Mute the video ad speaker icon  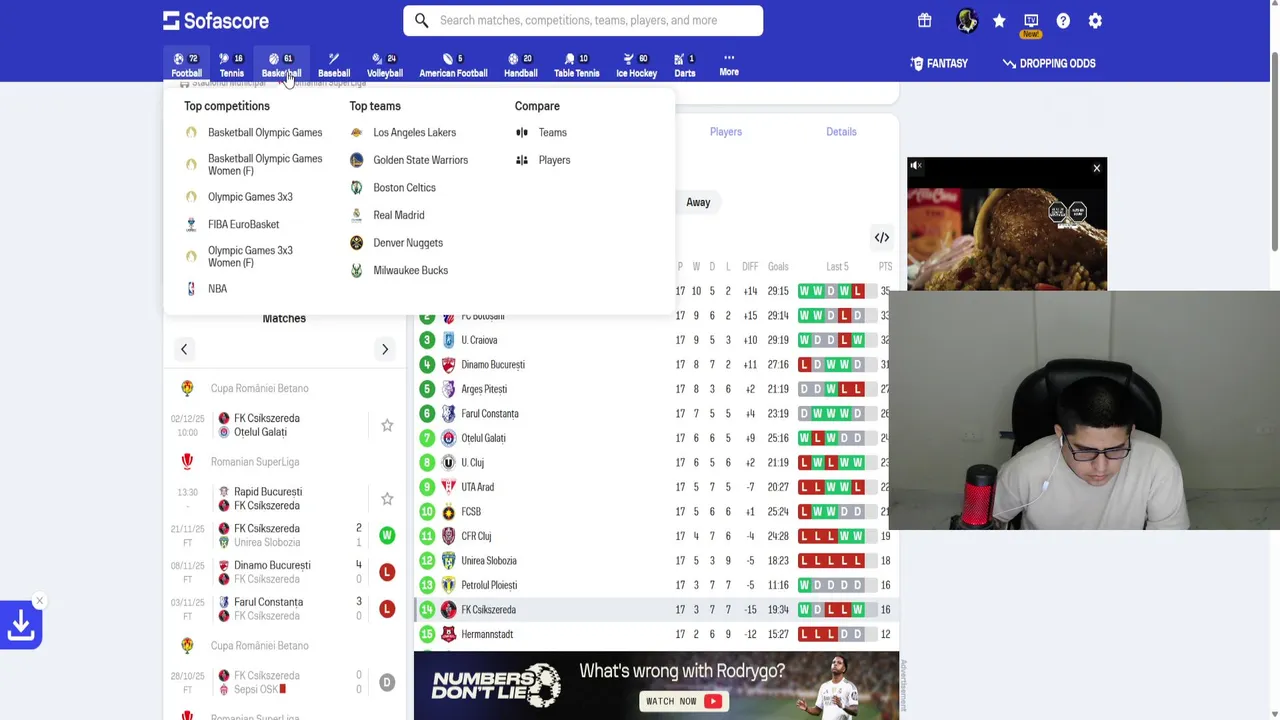click(916, 166)
